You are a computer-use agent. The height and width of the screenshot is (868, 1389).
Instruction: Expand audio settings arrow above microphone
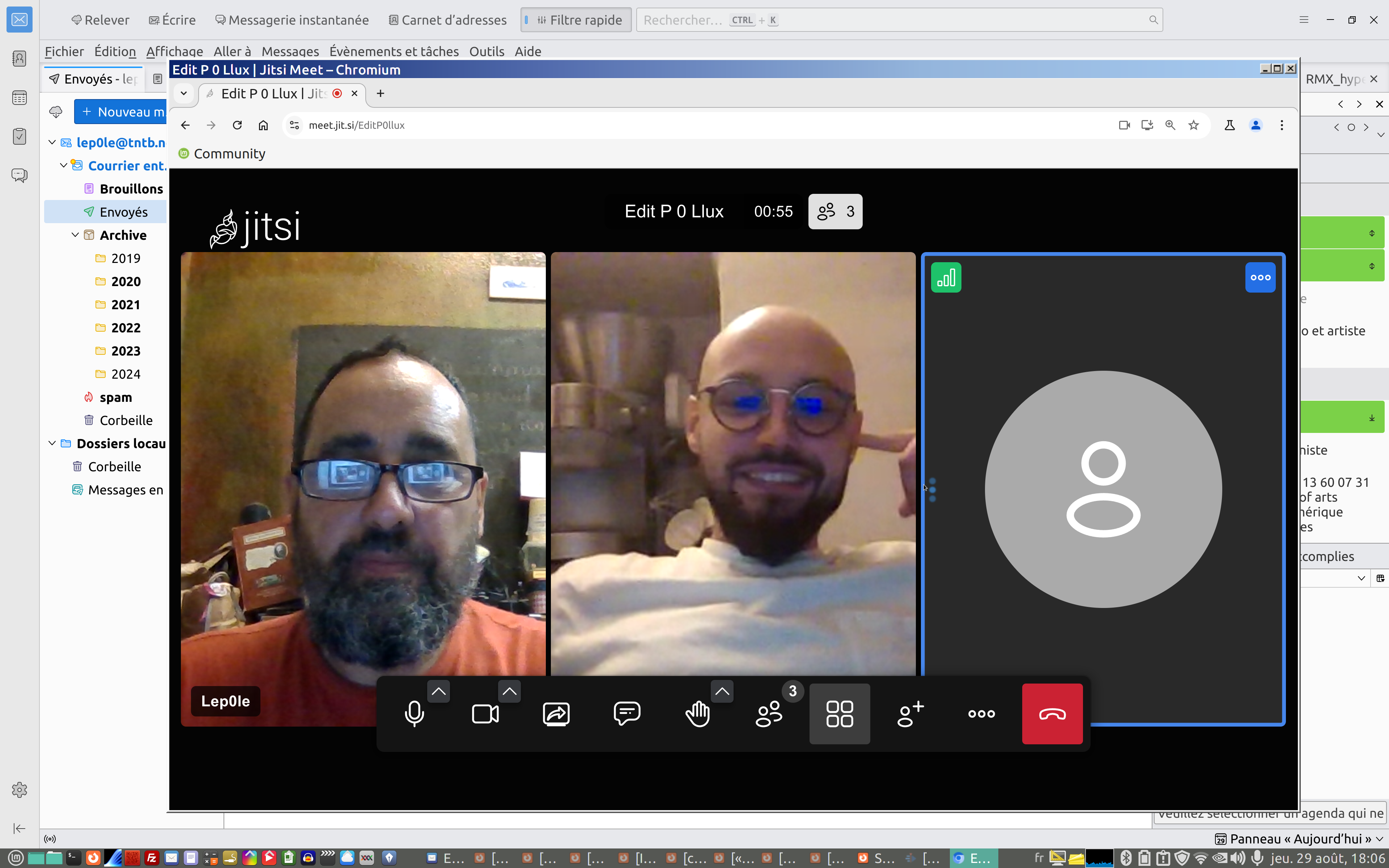coord(438,691)
